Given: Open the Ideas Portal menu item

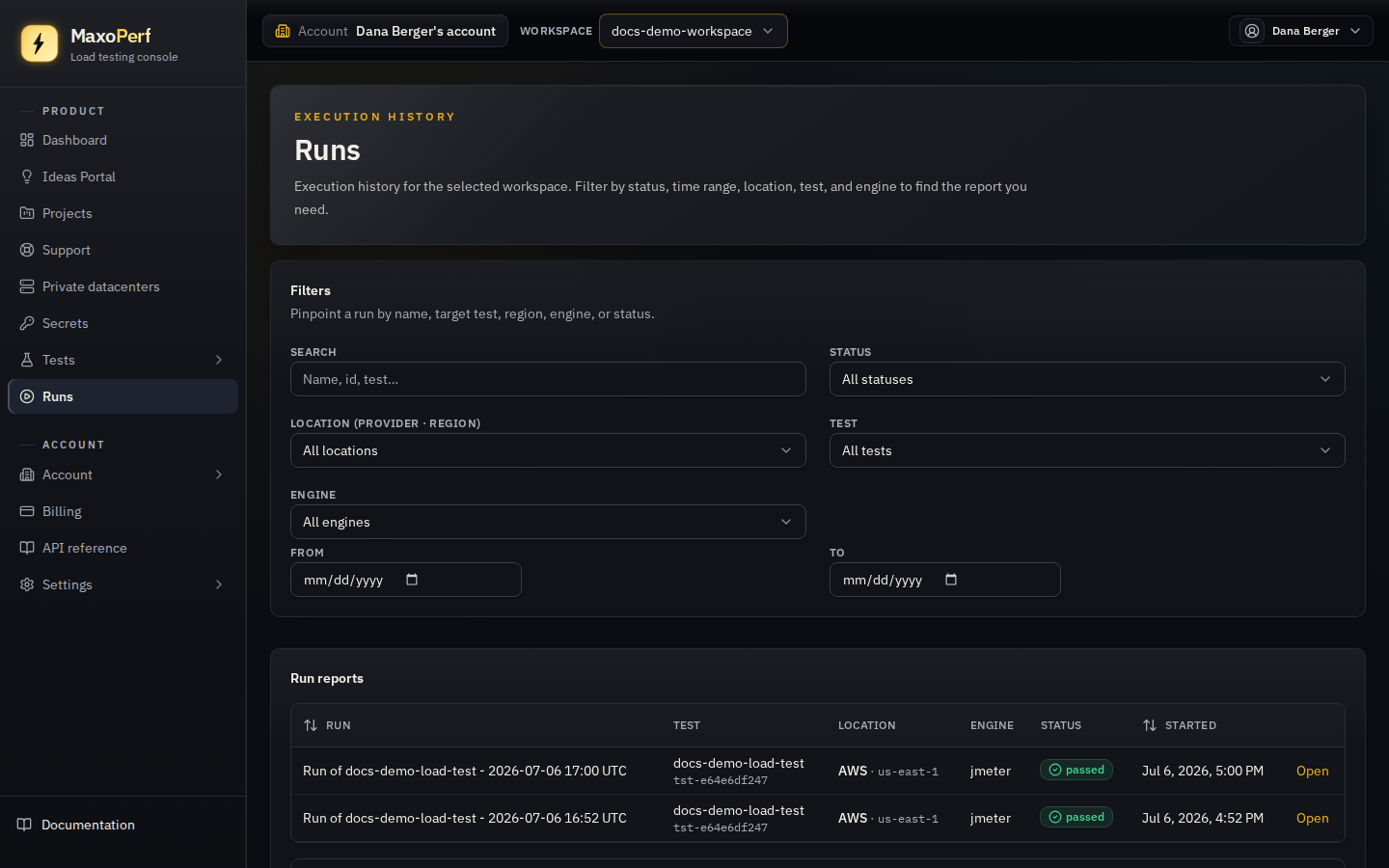Looking at the screenshot, I should point(123,176).
